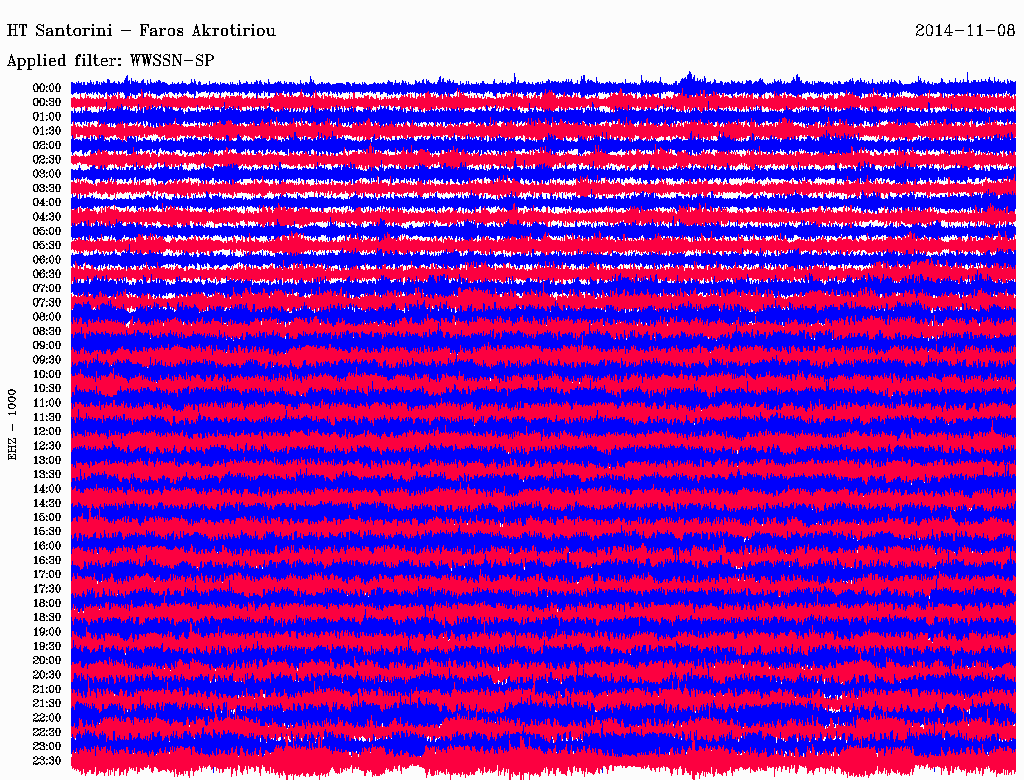The height and width of the screenshot is (780, 1024).
Task: Select the 14:00 time label
Action: click(47, 489)
